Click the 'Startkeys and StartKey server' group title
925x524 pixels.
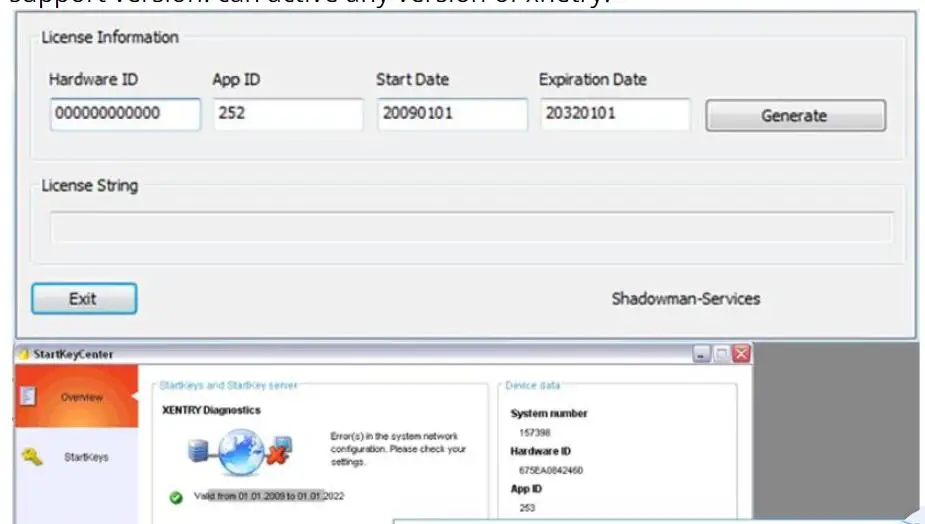(x=228, y=385)
